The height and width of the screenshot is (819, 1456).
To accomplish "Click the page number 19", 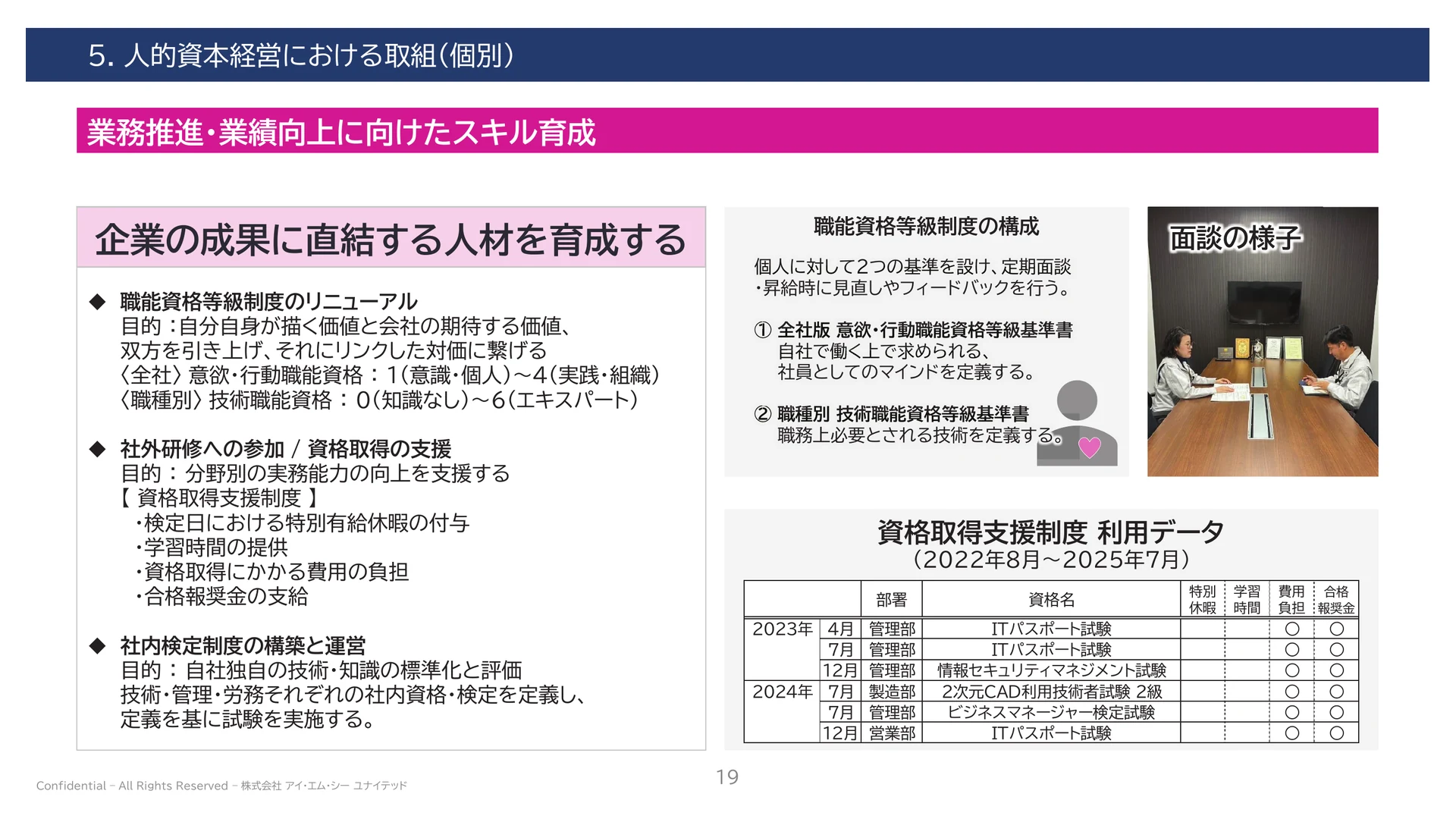I will coord(727,777).
